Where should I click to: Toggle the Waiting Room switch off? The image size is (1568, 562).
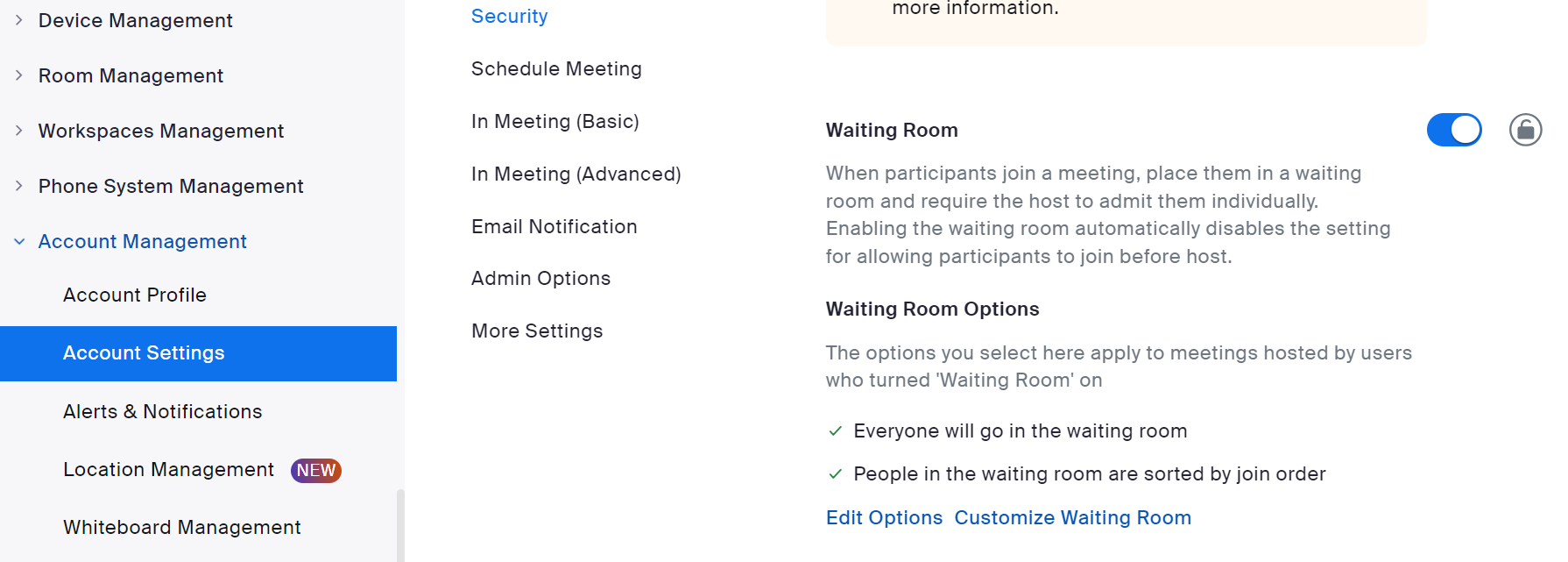[1454, 130]
